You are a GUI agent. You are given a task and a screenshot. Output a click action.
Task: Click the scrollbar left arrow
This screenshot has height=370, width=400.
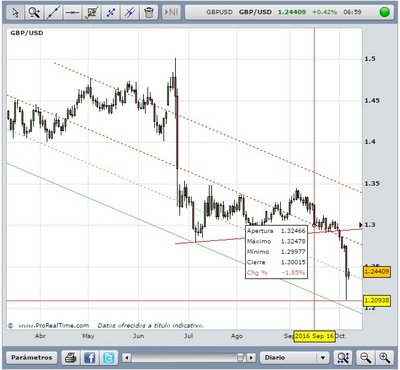(x=126, y=358)
